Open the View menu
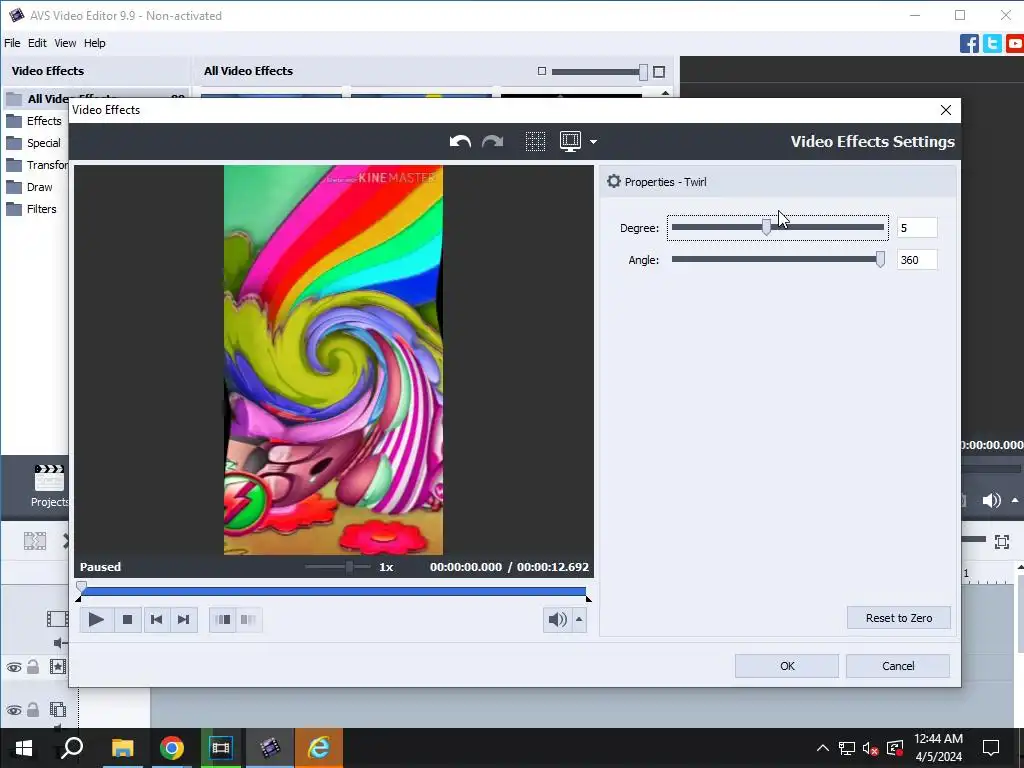 [65, 43]
